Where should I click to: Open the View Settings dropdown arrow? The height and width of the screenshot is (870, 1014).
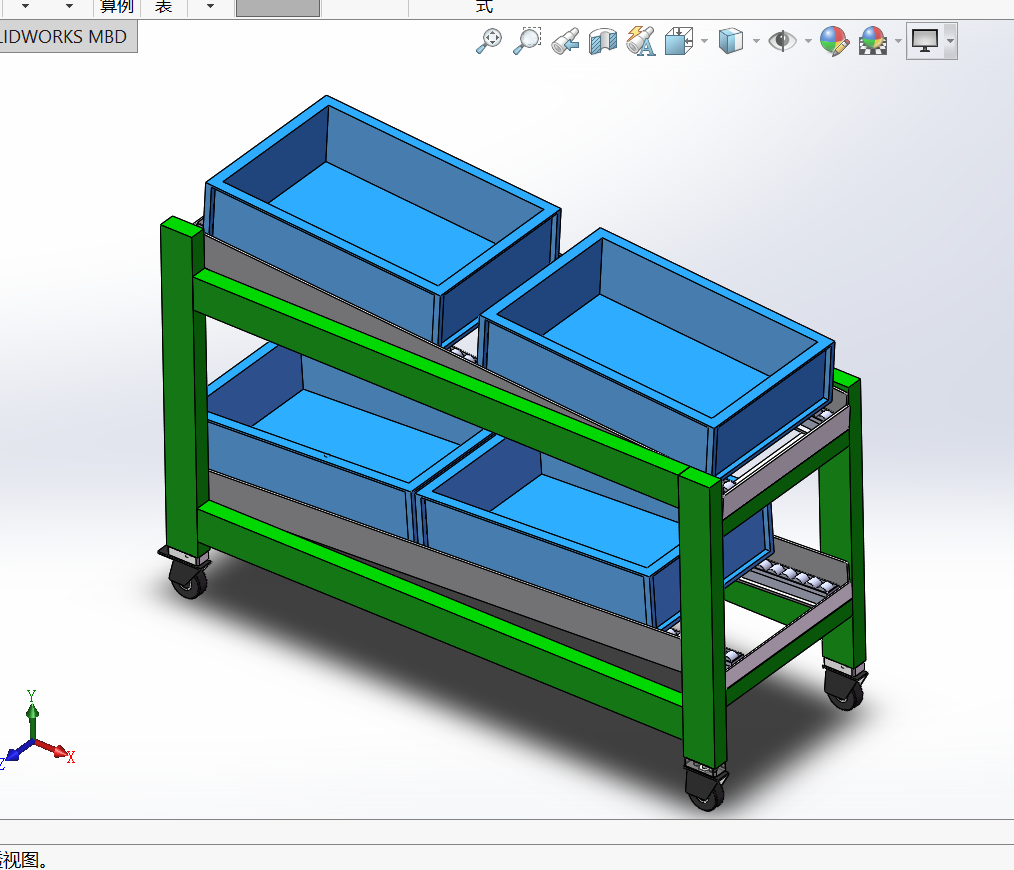[949, 41]
